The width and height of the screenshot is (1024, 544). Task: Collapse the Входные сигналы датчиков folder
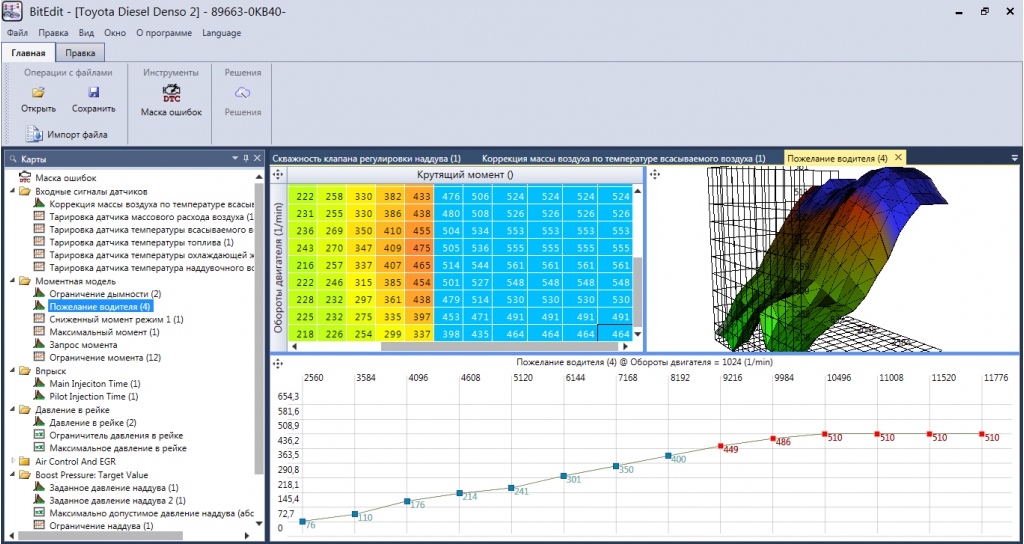[x=12, y=191]
